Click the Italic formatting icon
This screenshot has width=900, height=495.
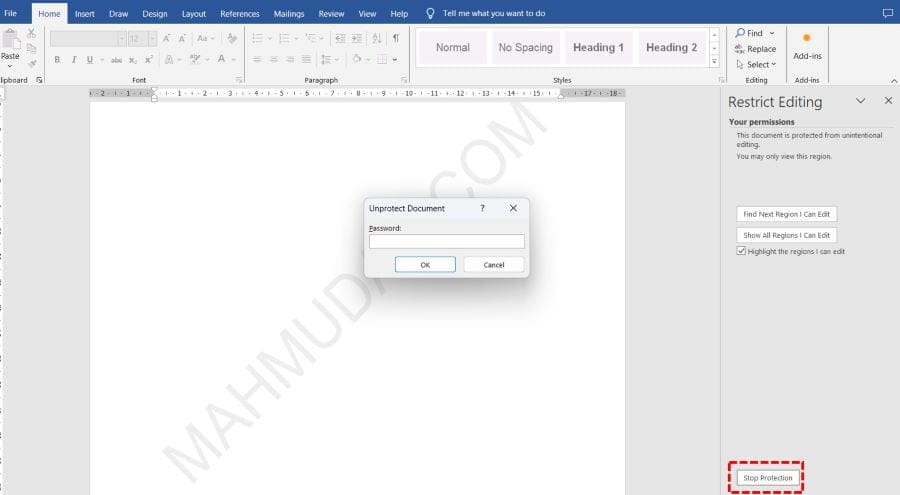click(x=73, y=60)
